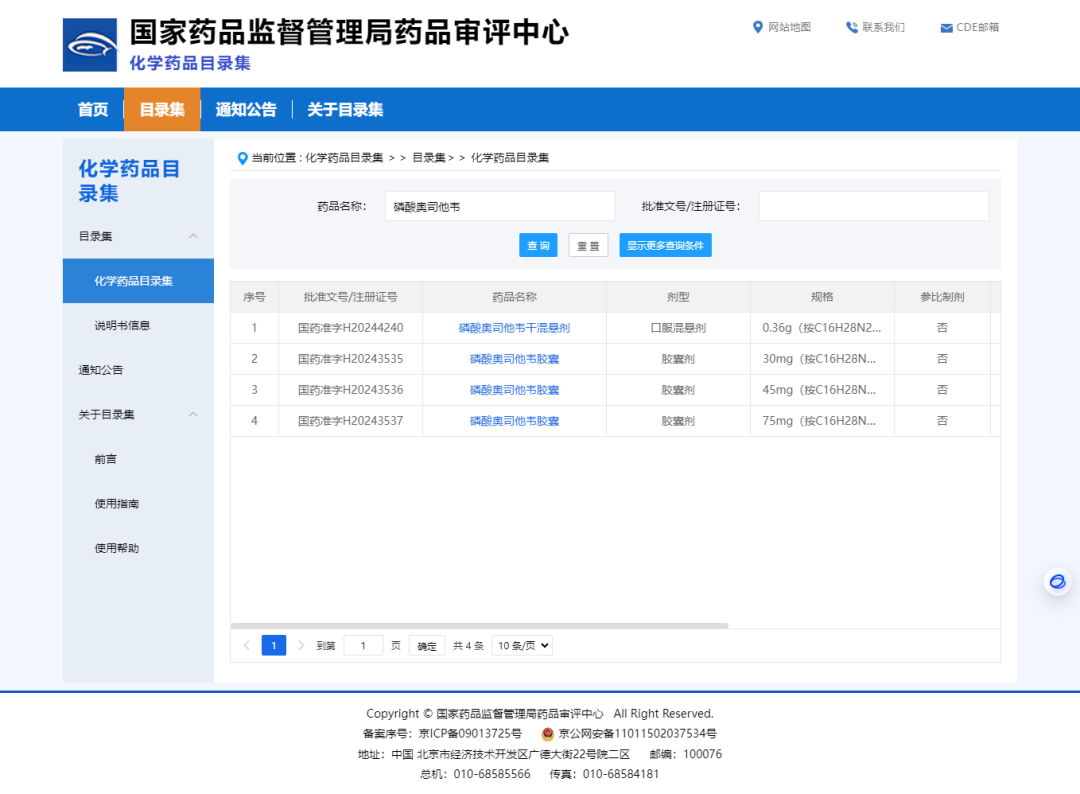Image resolution: width=1080 pixels, height=794 pixels.
Task: Open the 10 条/页 page size dropdown
Action: coord(522,646)
